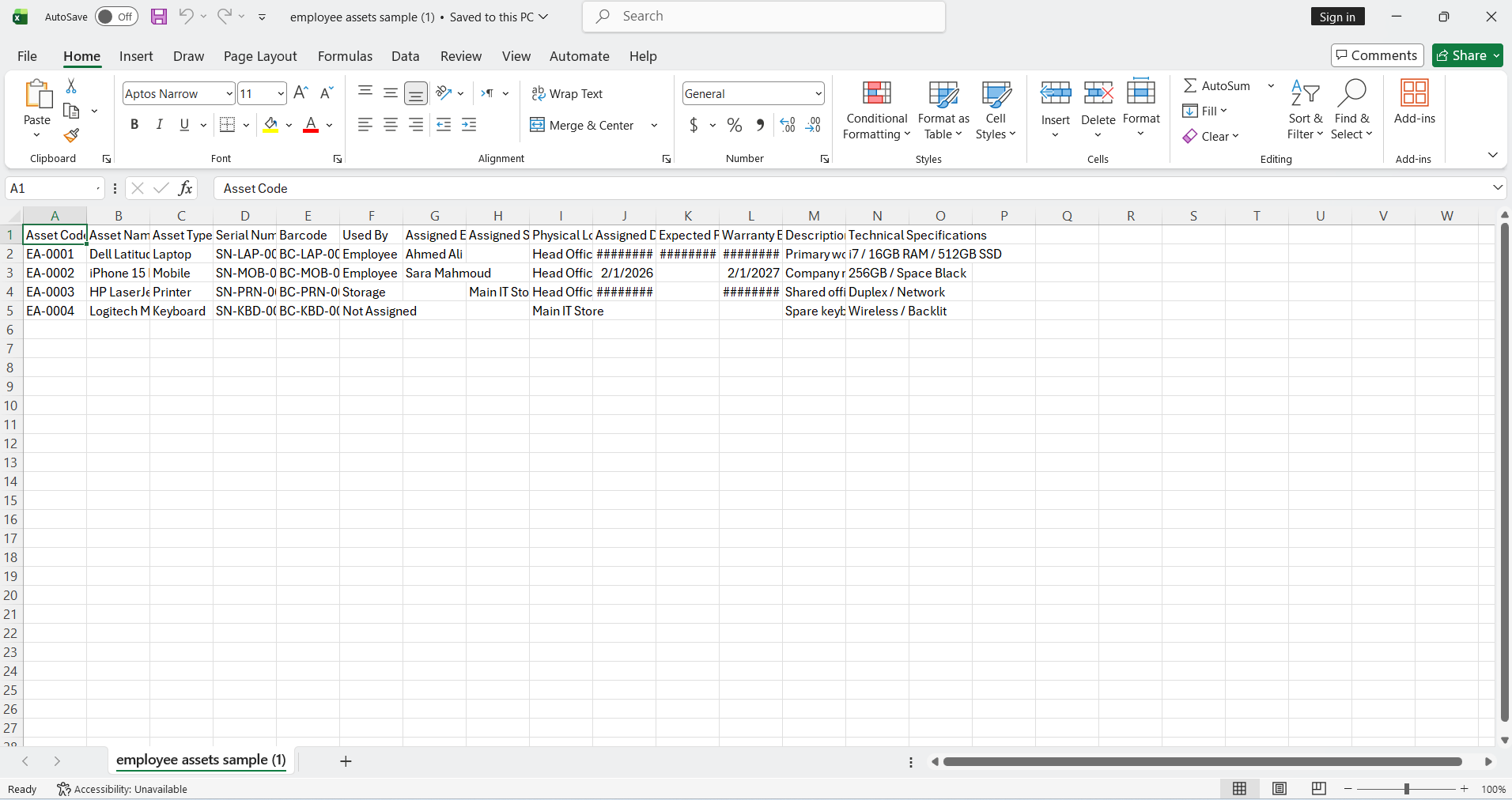Image resolution: width=1512 pixels, height=800 pixels.
Task: Click the Undo arrow icon
Action: click(x=186, y=17)
